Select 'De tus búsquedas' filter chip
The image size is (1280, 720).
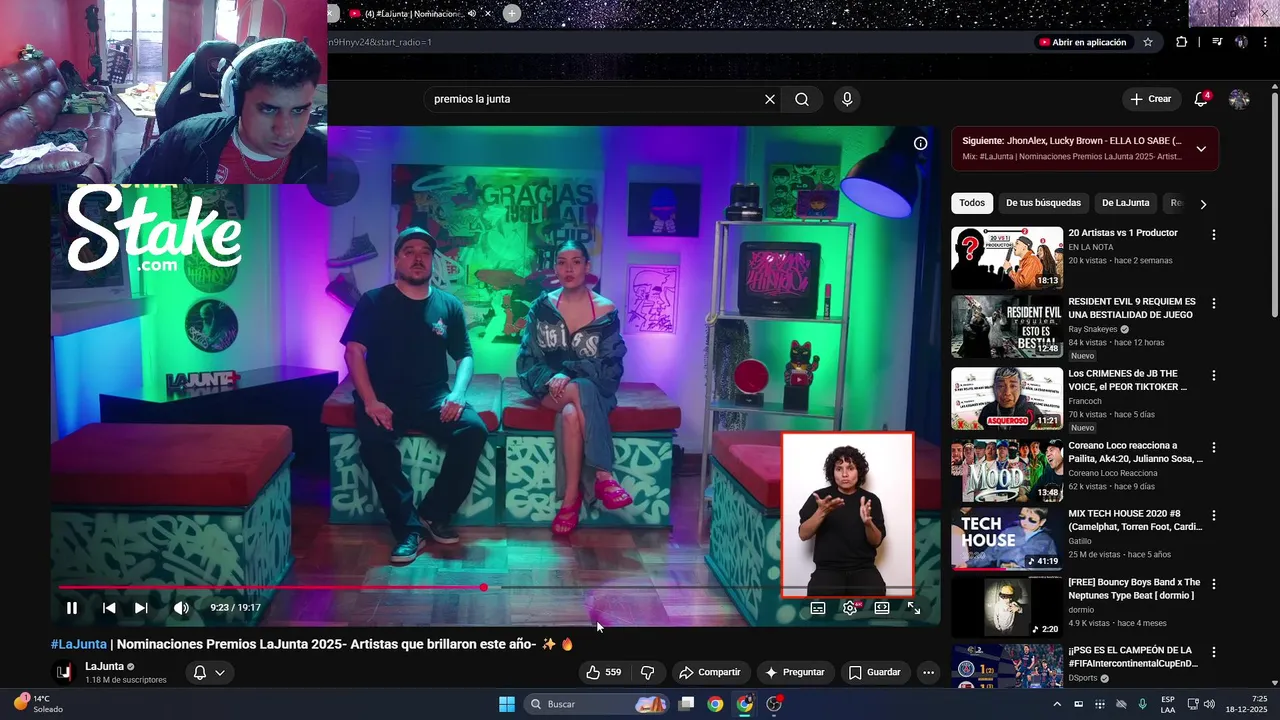(x=1043, y=203)
